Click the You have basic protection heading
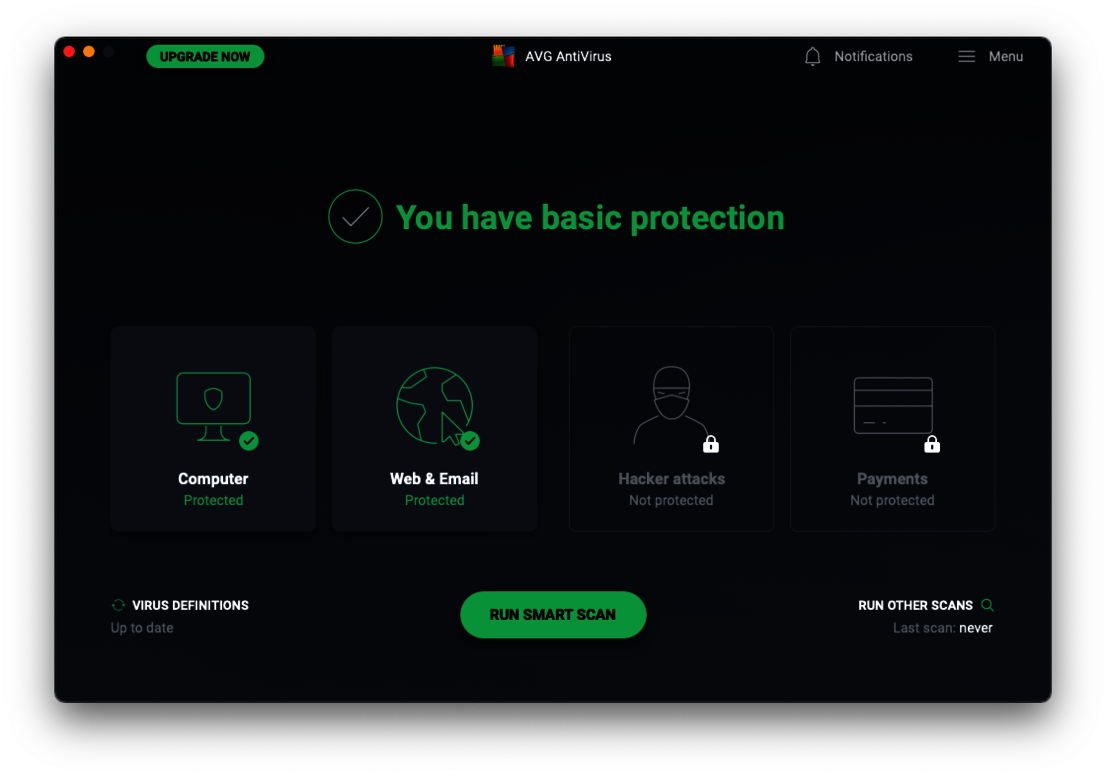 pos(590,217)
